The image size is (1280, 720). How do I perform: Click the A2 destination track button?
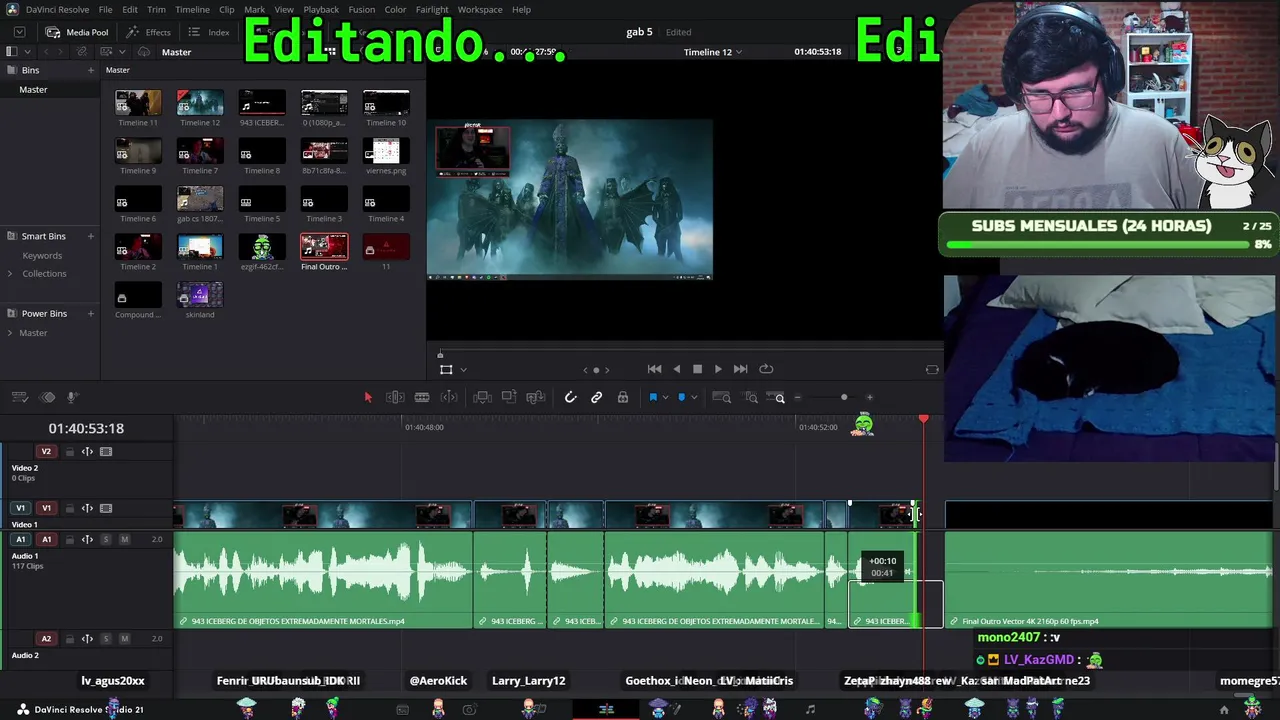coord(46,639)
